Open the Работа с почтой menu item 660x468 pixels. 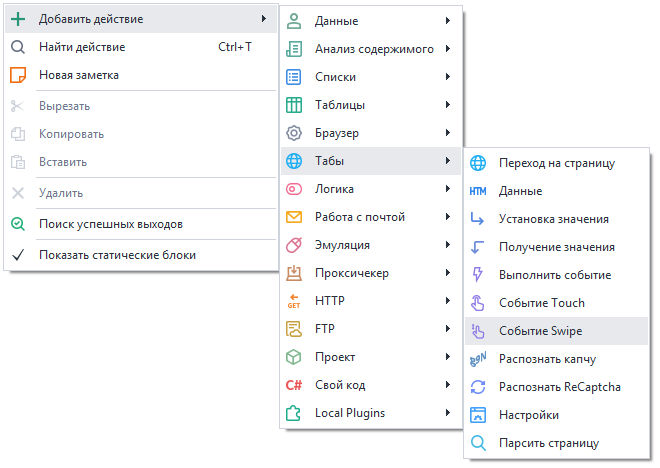[359, 217]
